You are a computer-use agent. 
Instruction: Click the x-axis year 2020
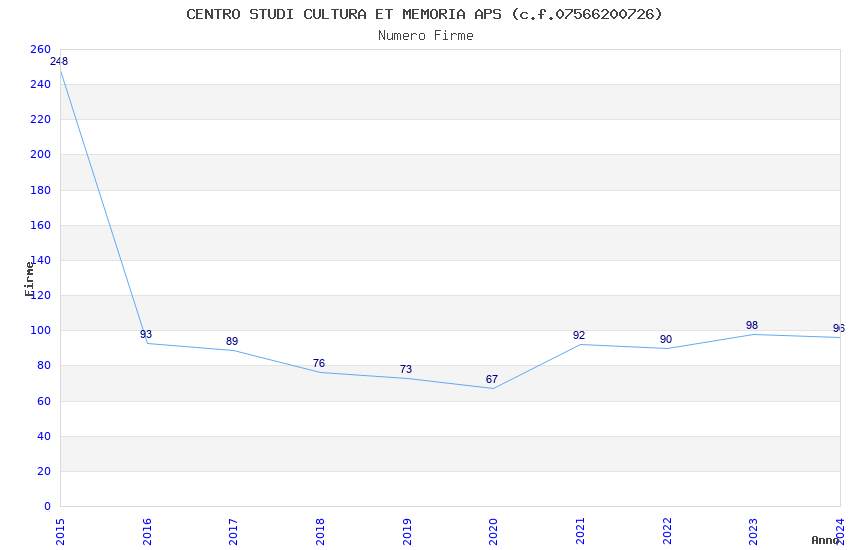(493, 532)
